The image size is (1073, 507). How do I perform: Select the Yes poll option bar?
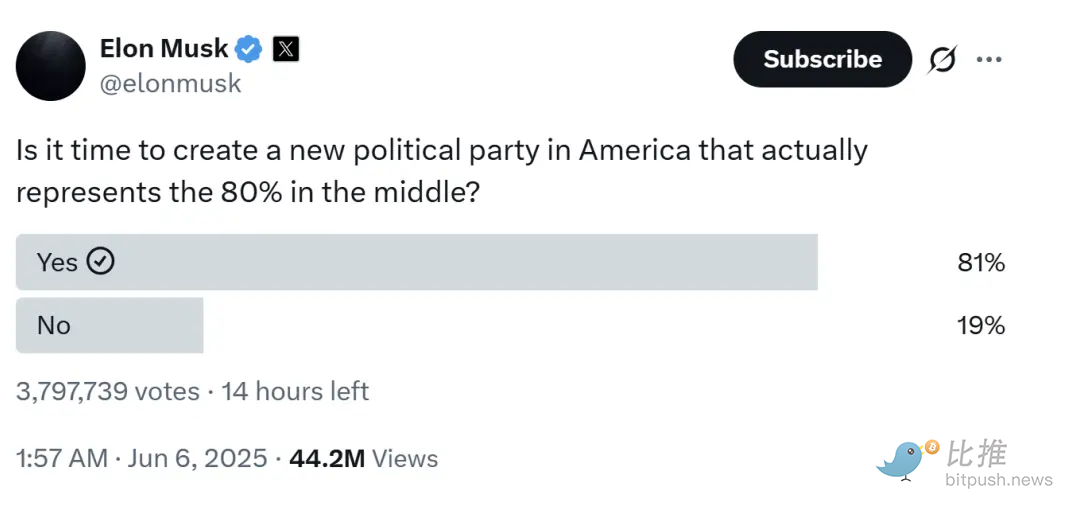[416, 262]
